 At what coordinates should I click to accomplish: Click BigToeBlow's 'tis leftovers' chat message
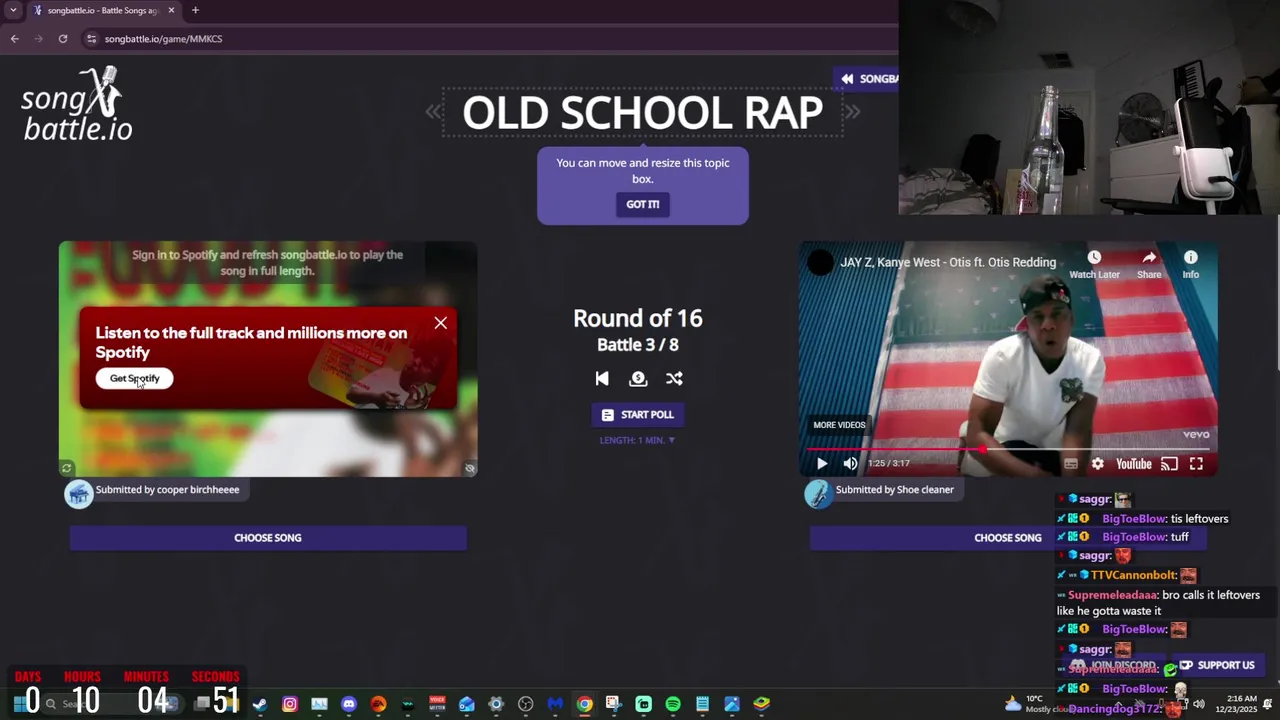point(1143,518)
